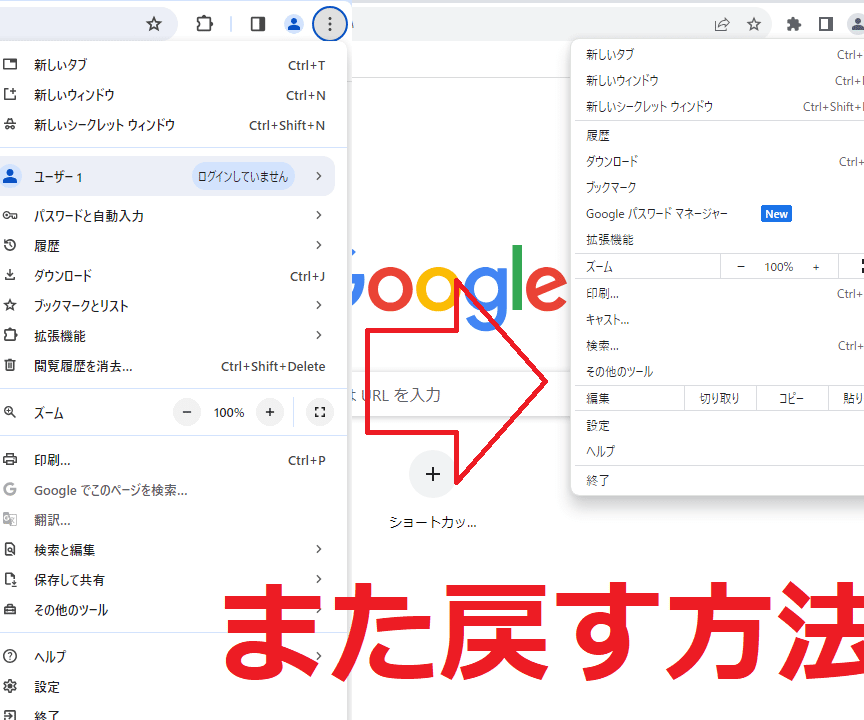Image resolution: width=864 pixels, height=720 pixels.
Task: Expand ブックマークとリスト submenu arrow
Action: pyautogui.click(x=318, y=305)
